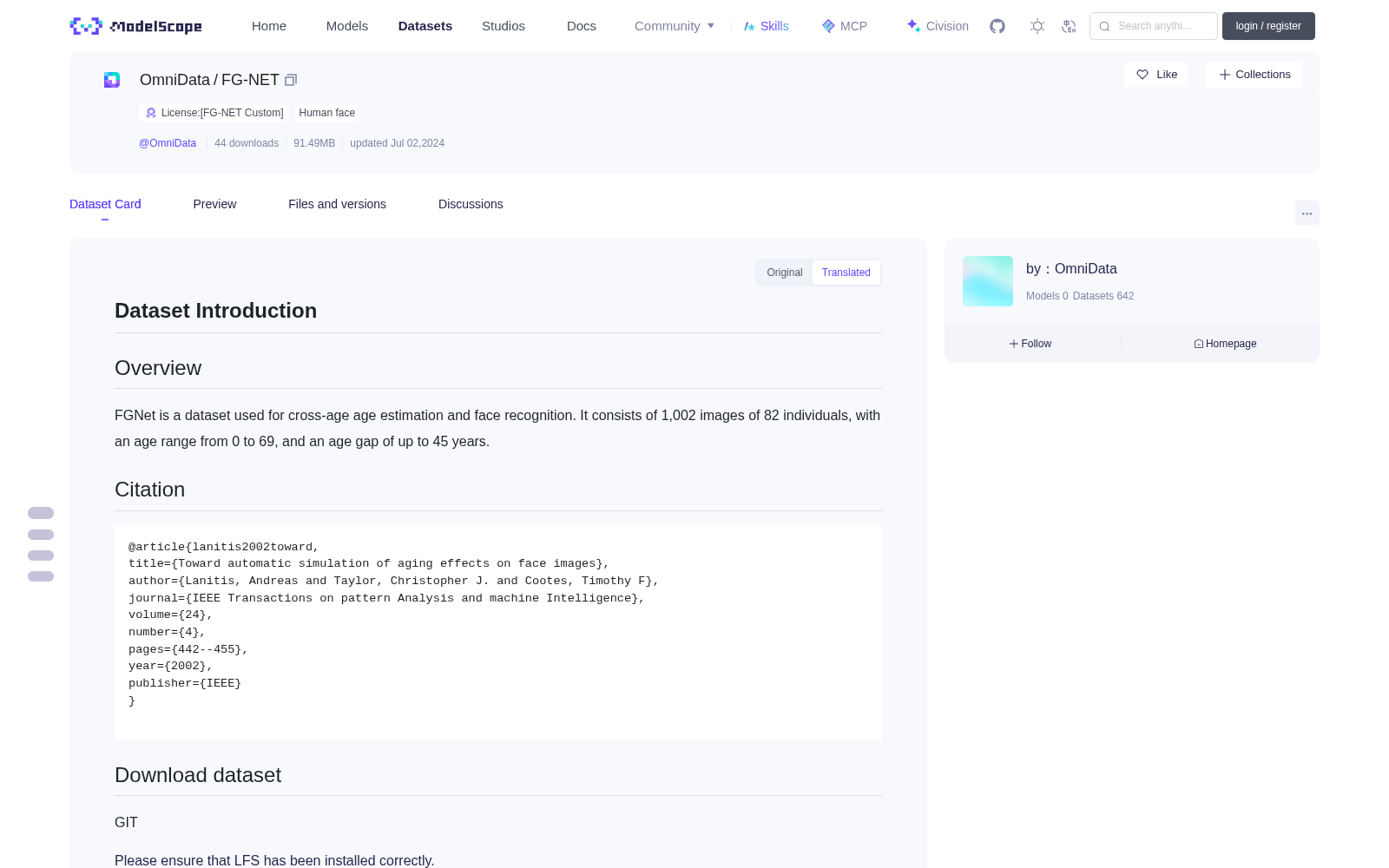
Task: Click the 'Overview' heading
Action: (158, 368)
